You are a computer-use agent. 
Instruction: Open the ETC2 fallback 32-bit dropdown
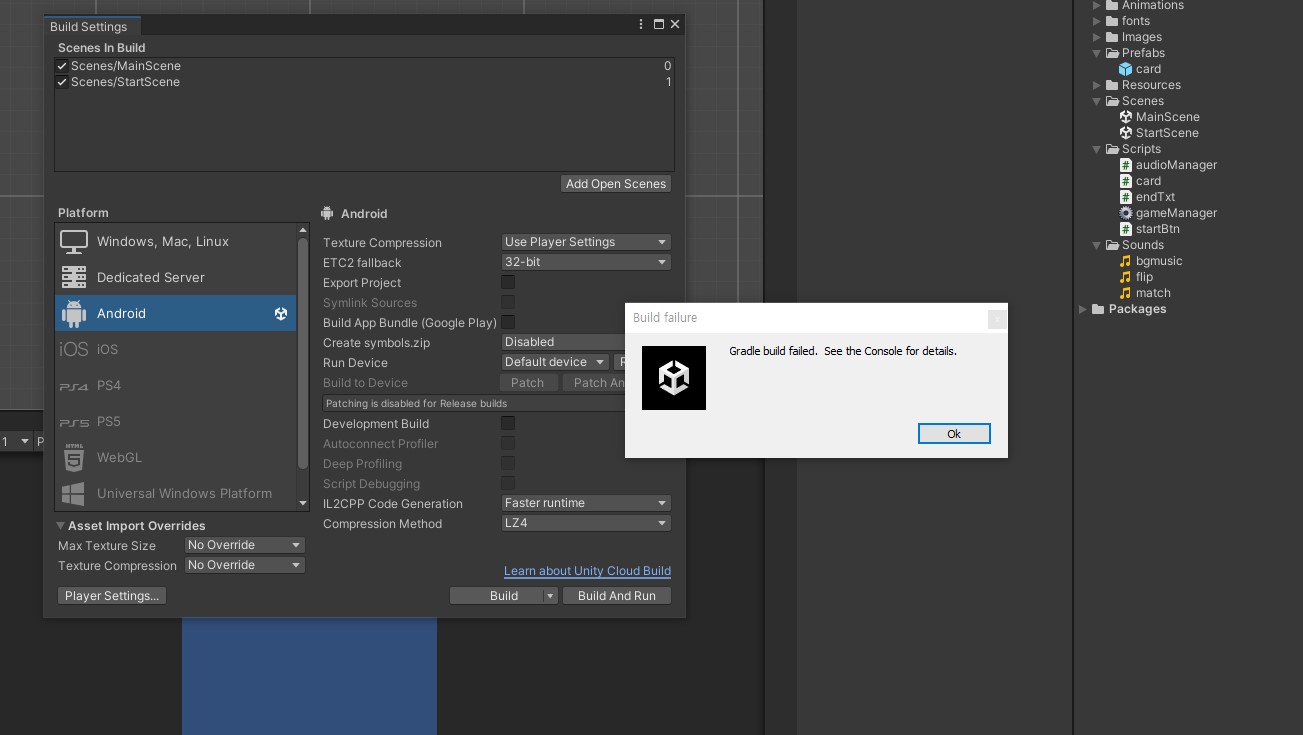(585, 262)
